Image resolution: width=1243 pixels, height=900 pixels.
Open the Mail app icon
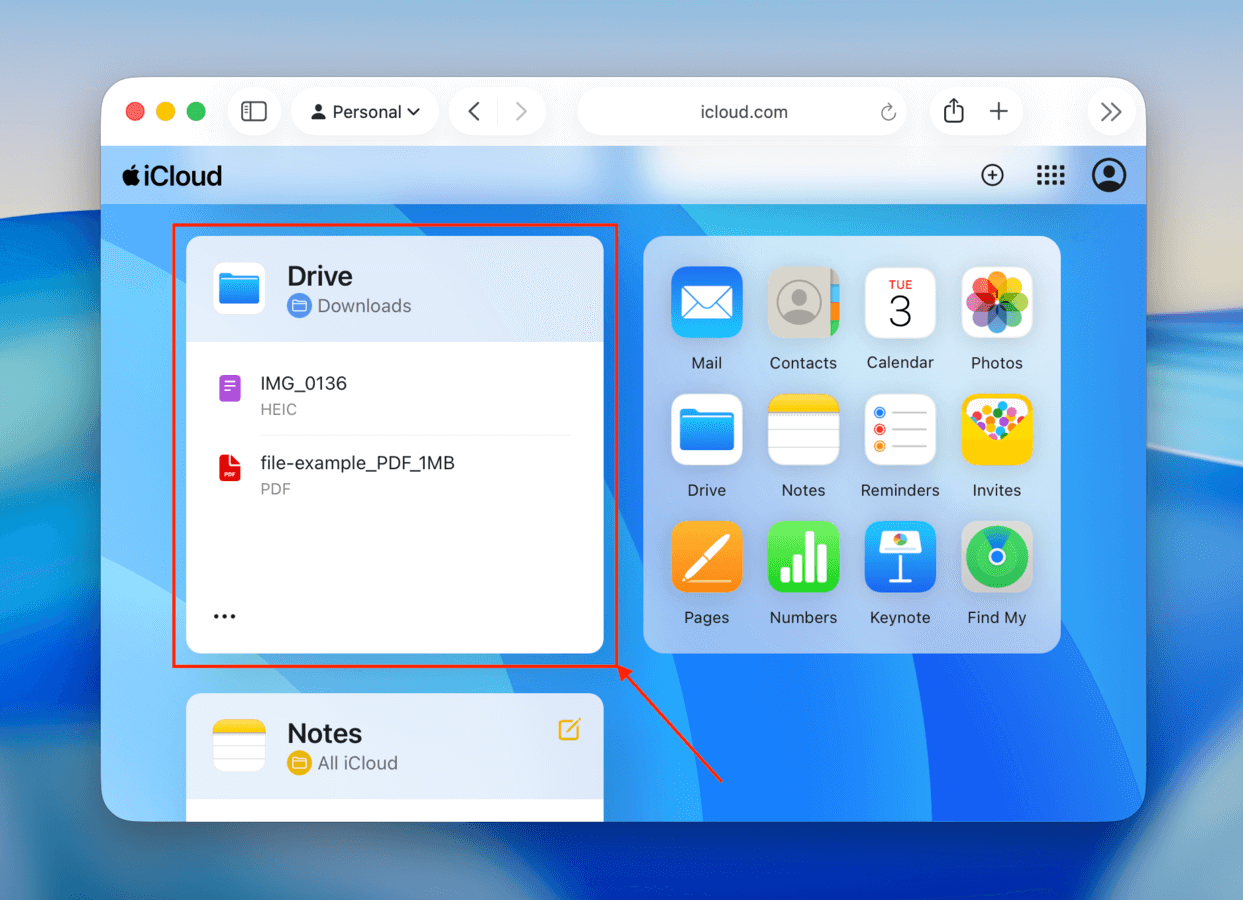pyautogui.click(x=706, y=303)
